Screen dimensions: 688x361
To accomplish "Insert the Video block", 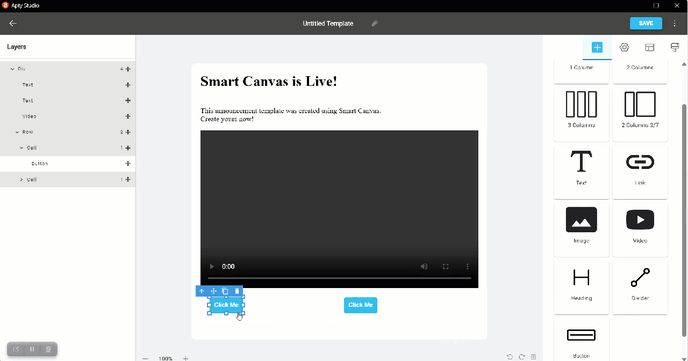I will [x=640, y=229].
